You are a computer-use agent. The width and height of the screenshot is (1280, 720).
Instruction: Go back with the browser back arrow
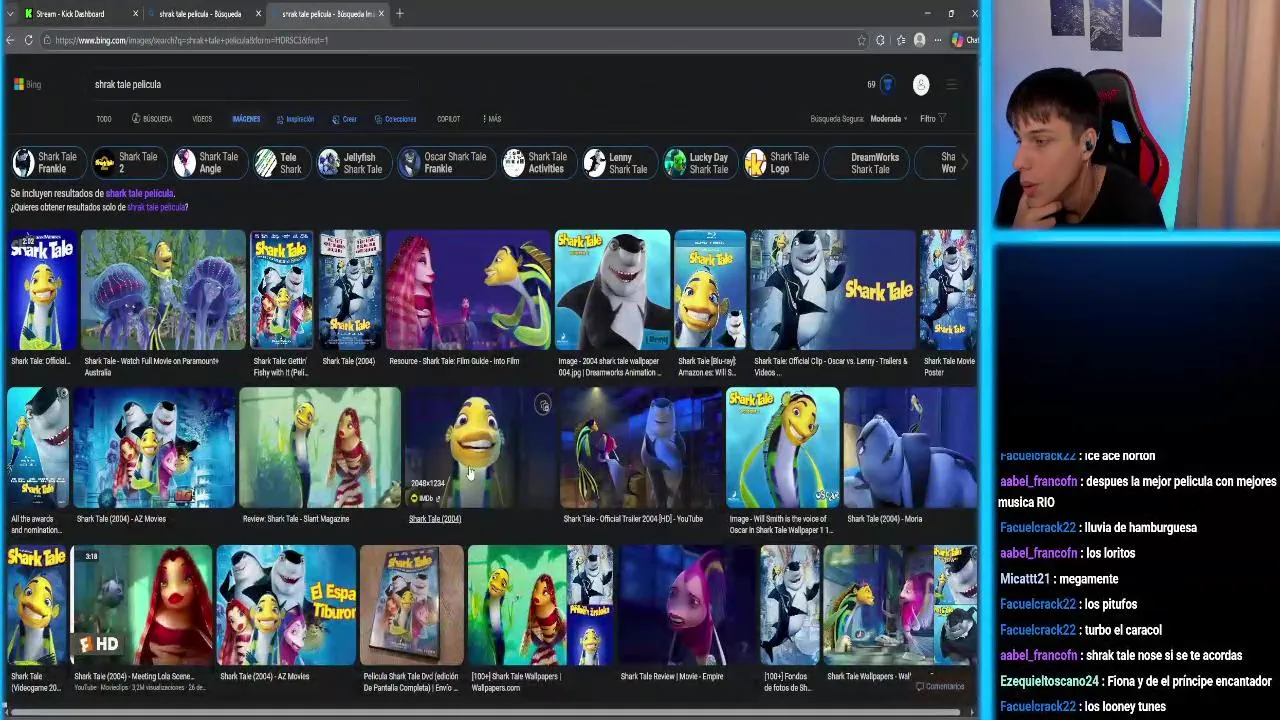[10, 40]
